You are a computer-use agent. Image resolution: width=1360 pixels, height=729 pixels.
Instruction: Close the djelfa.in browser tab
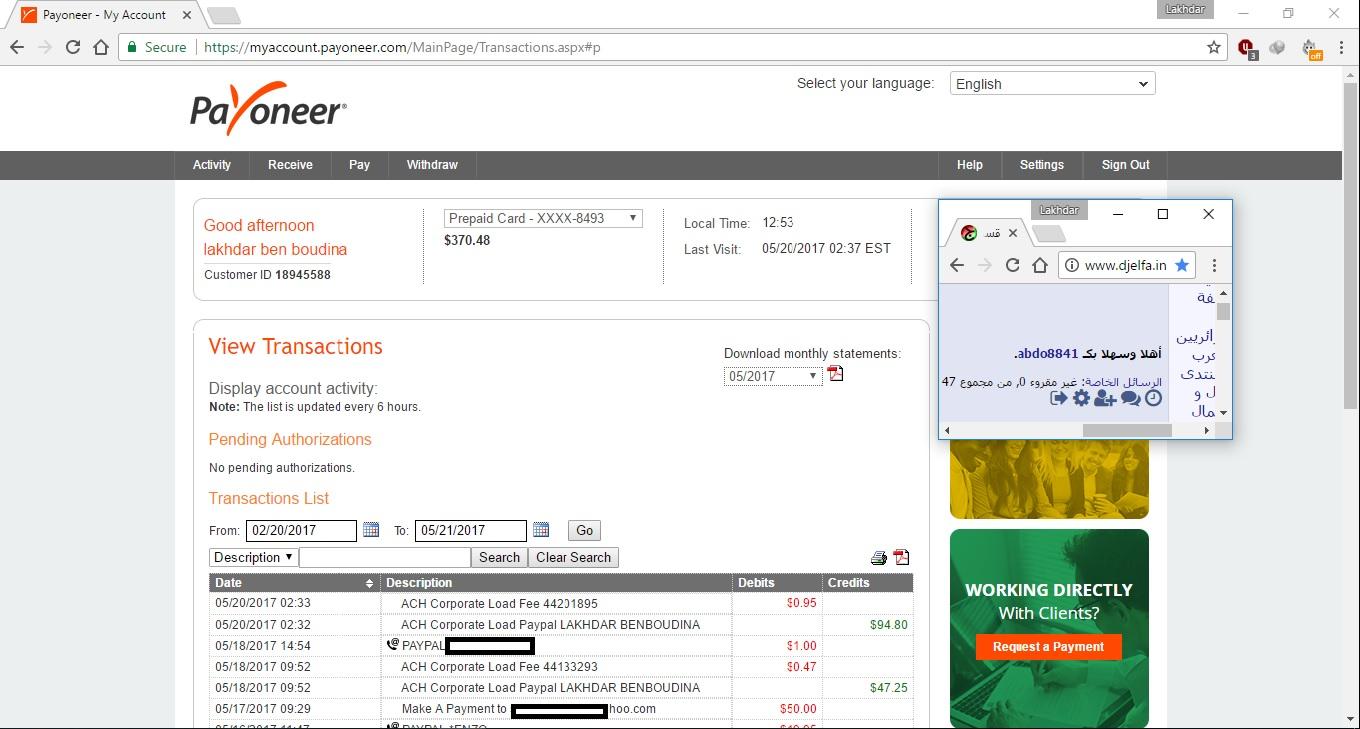[1012, 233]
